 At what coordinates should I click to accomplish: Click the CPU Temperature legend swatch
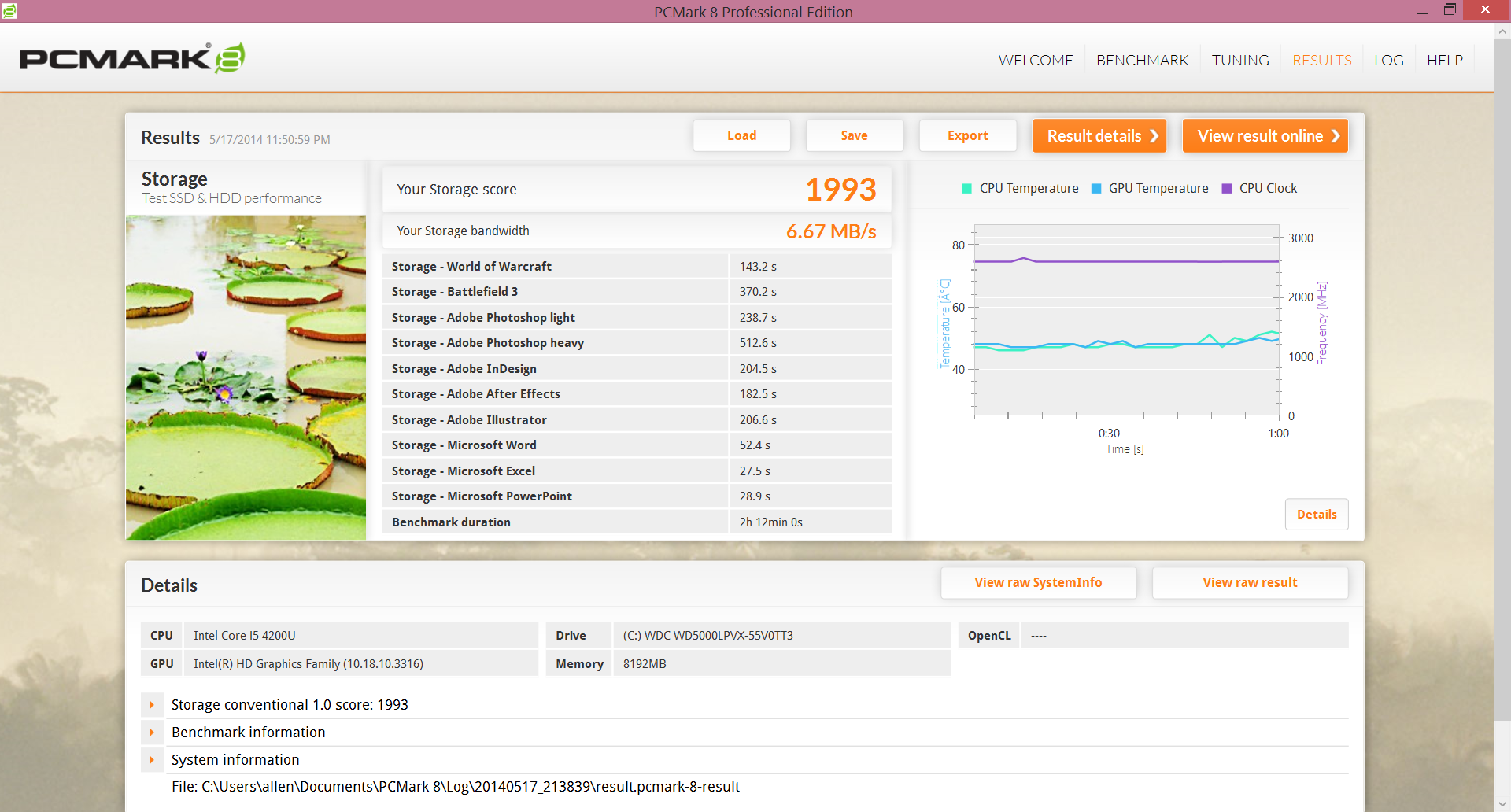[x=966, y=188]
